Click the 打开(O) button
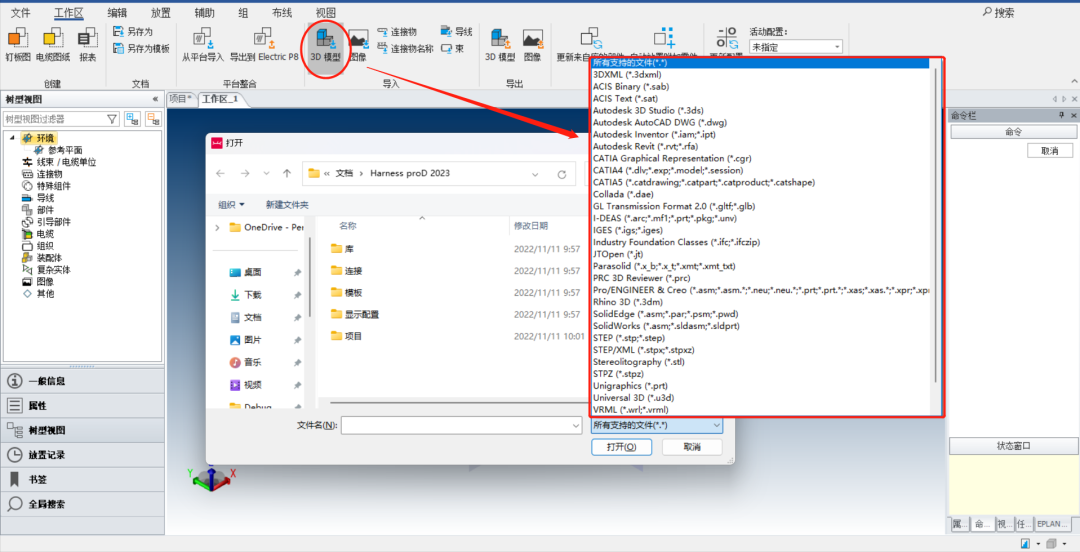This screenshot has height=552, width=1080. click(x=621, y=447)
